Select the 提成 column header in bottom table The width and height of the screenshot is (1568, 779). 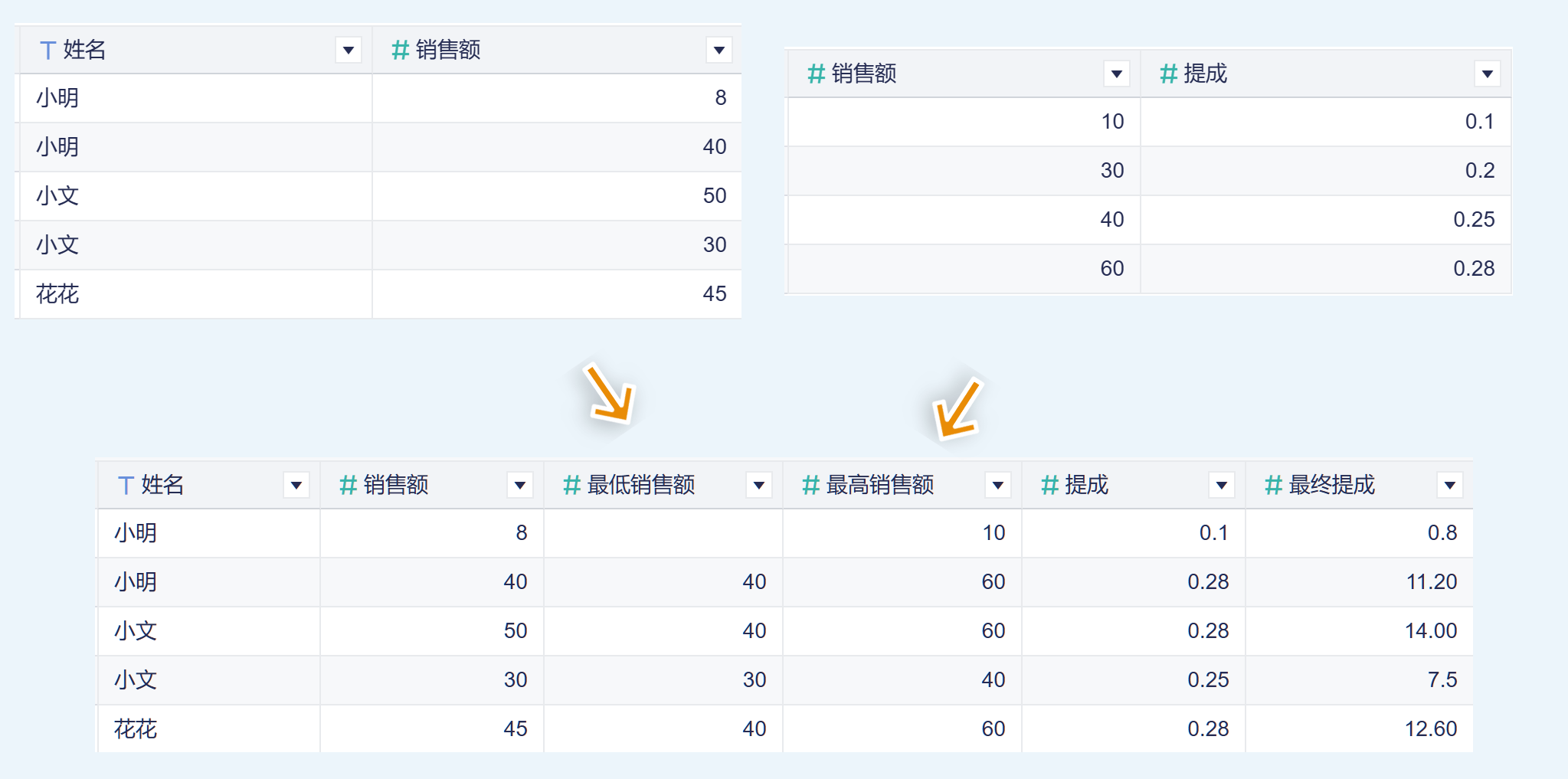[x=1086, y=486]
